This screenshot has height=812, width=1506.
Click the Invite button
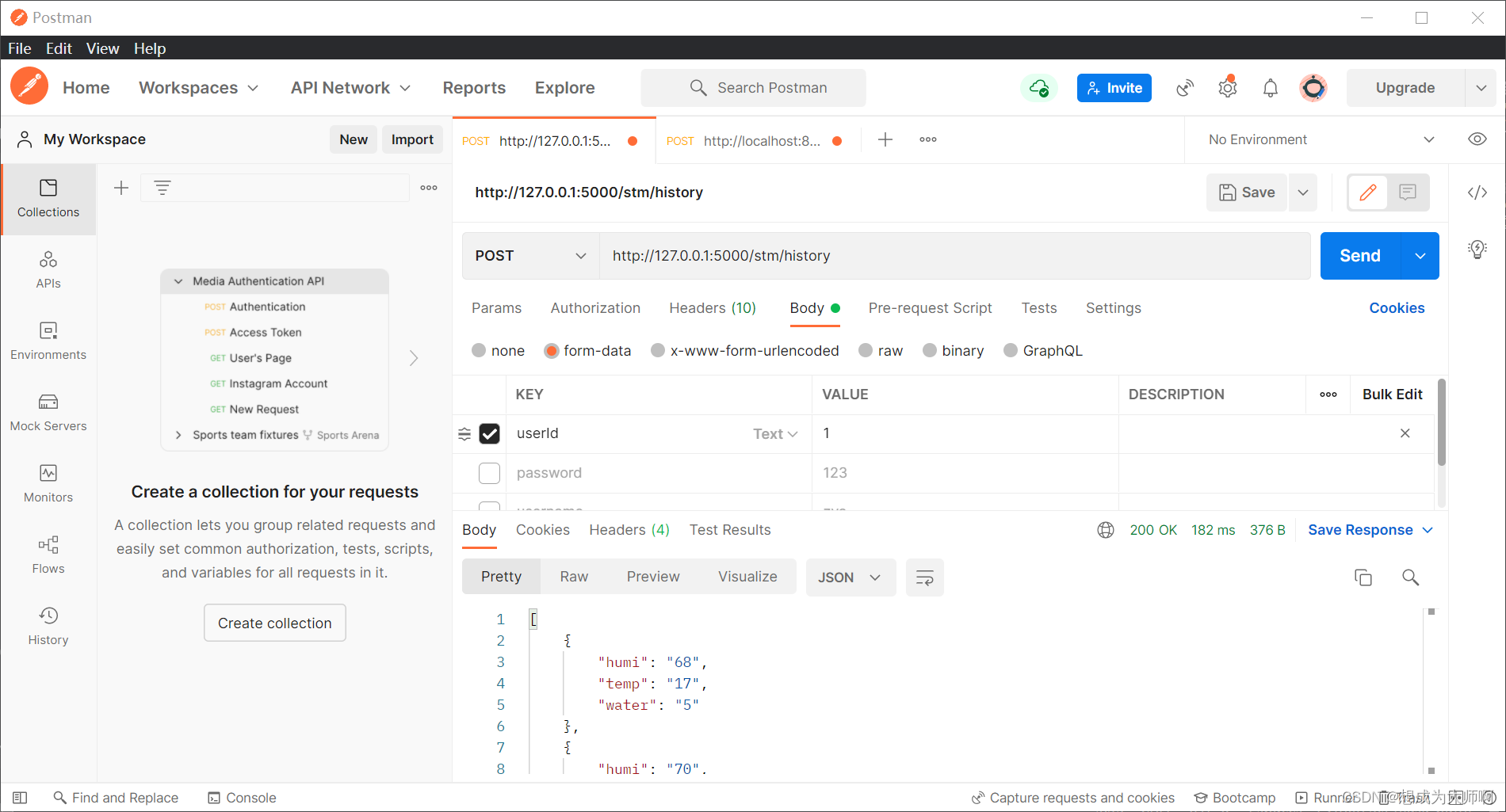[x=1114, y=88]
